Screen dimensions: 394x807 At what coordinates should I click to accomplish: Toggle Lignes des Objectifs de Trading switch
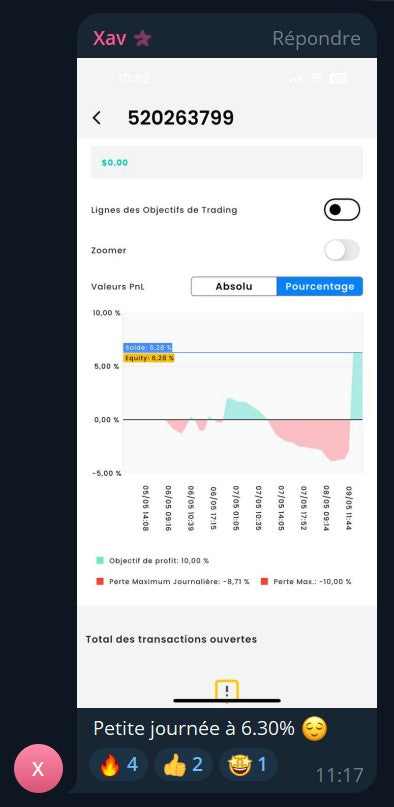[x=342, y=209]
